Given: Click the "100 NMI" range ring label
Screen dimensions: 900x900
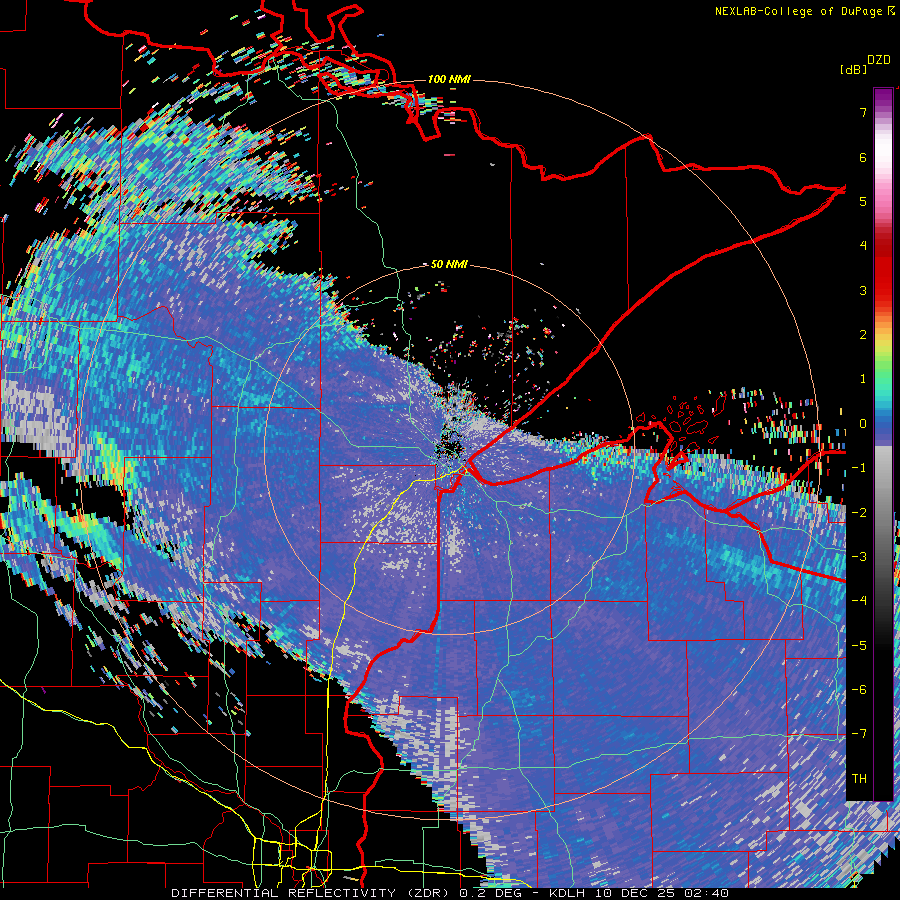Looking at the screenshot, I should (449, 79).
